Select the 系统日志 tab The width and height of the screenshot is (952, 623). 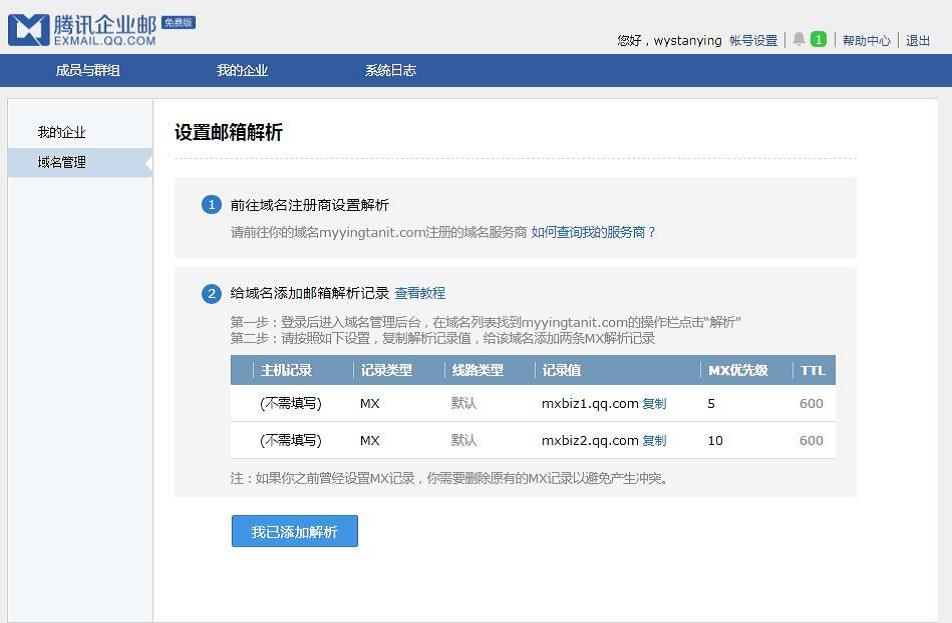tap(389, 72)
